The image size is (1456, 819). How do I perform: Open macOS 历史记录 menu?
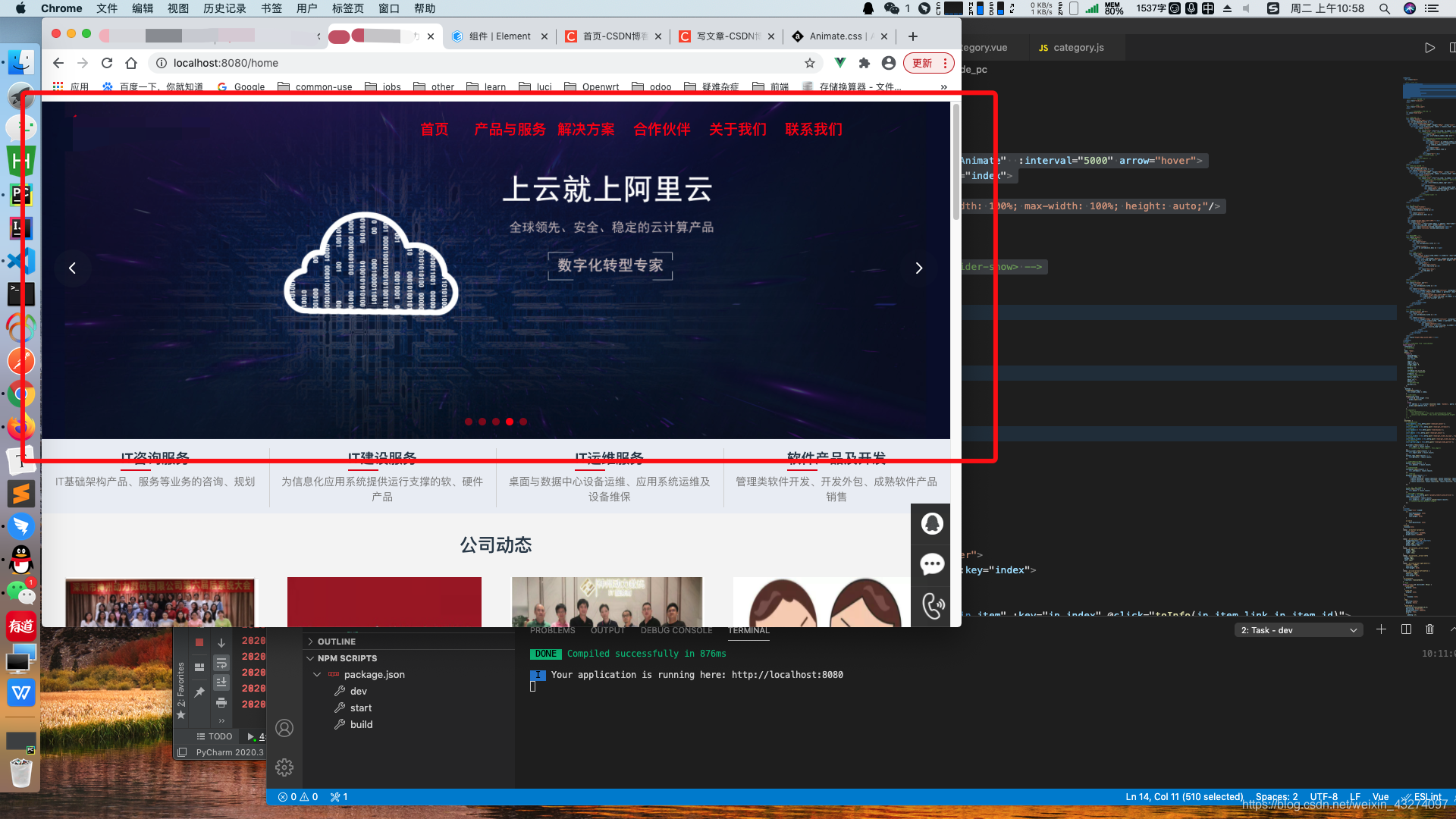224,8
